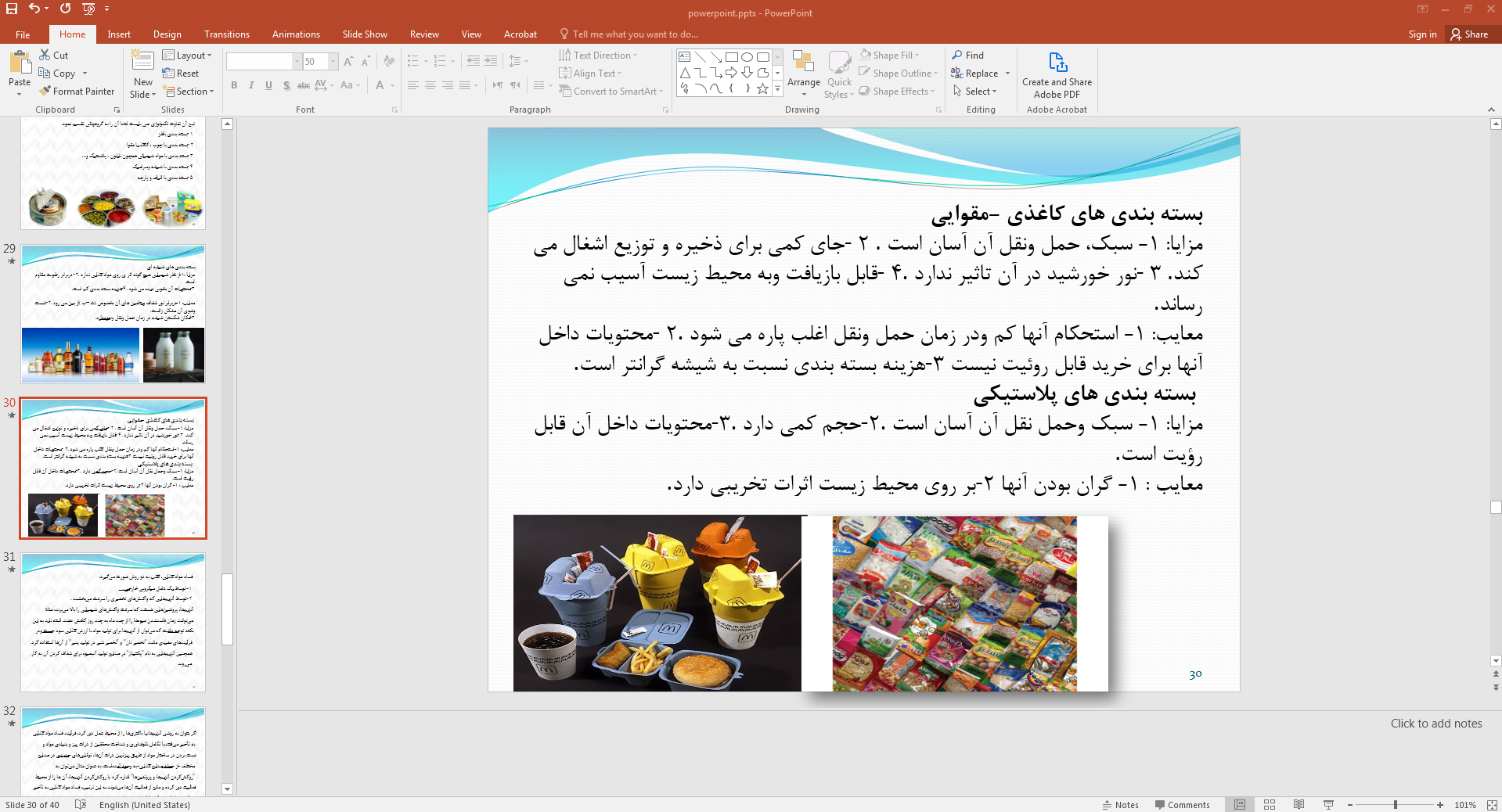The height and width of the screenshot is (812, 1502).
Task: Decrease list indent level
Action: click(474, 61)
